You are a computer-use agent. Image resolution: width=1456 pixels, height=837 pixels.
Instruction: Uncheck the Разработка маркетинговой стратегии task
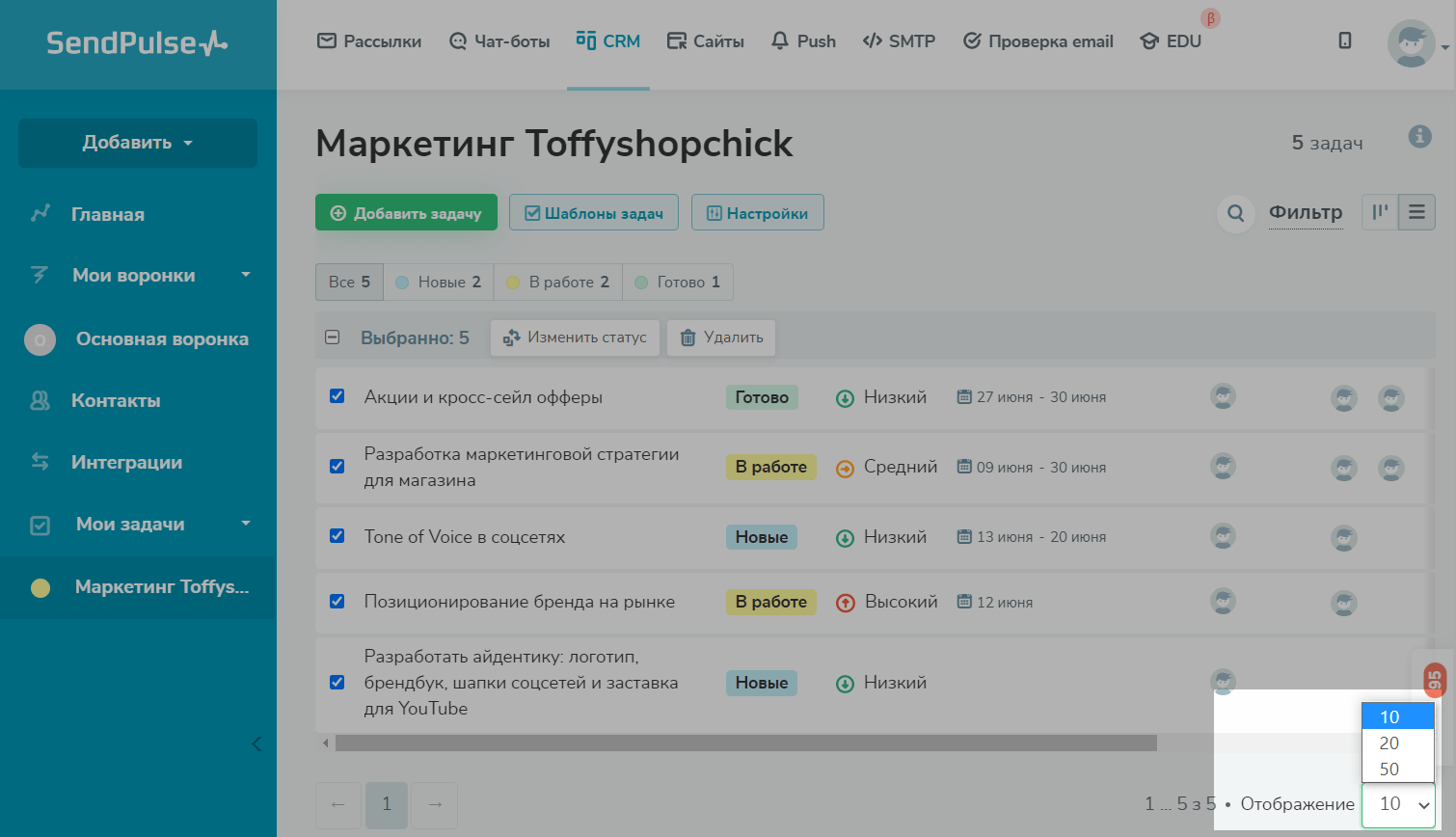point(337,467)
